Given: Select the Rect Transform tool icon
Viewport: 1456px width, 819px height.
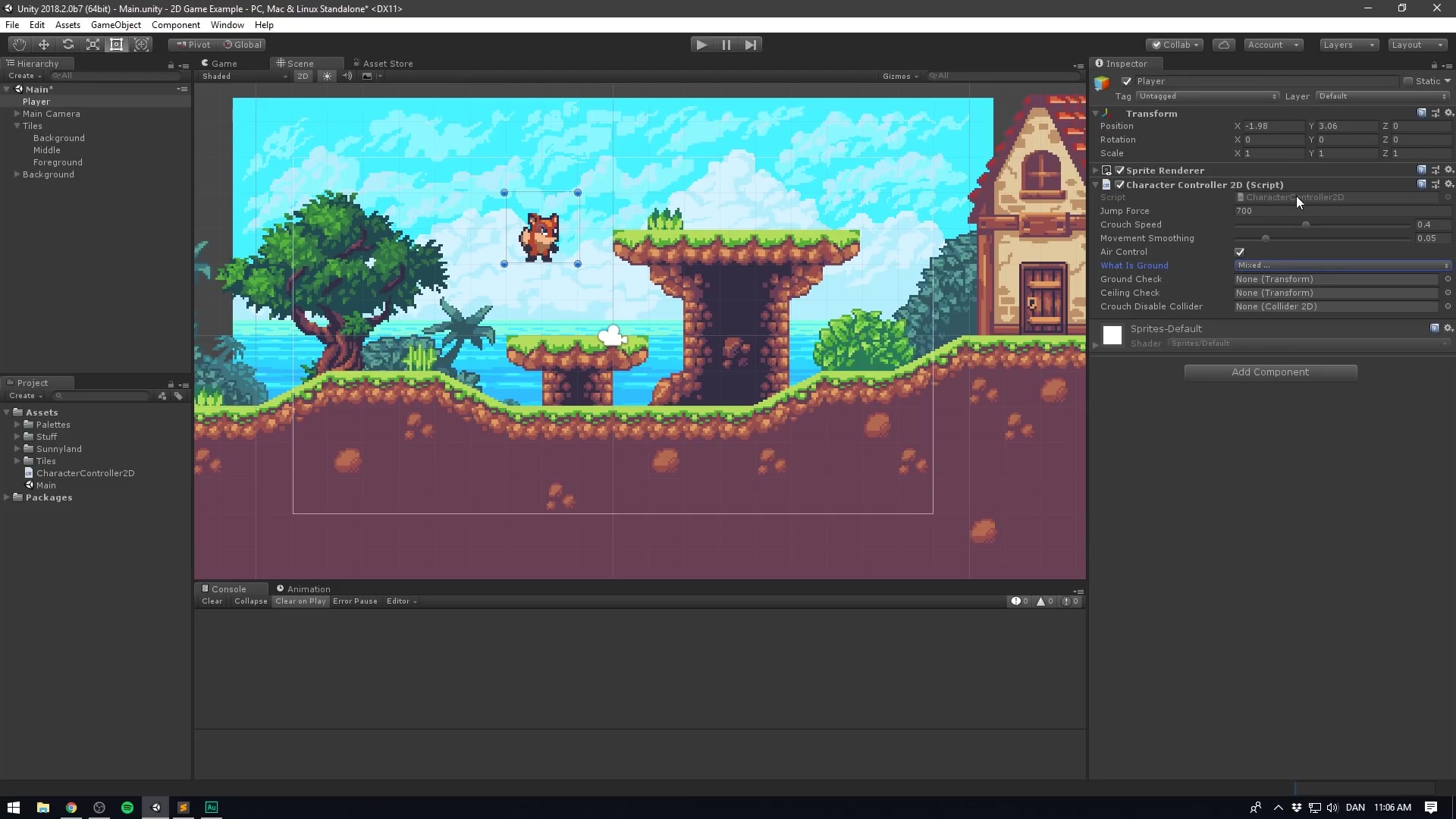Looking at the screenshot, I should click(117, 44).
